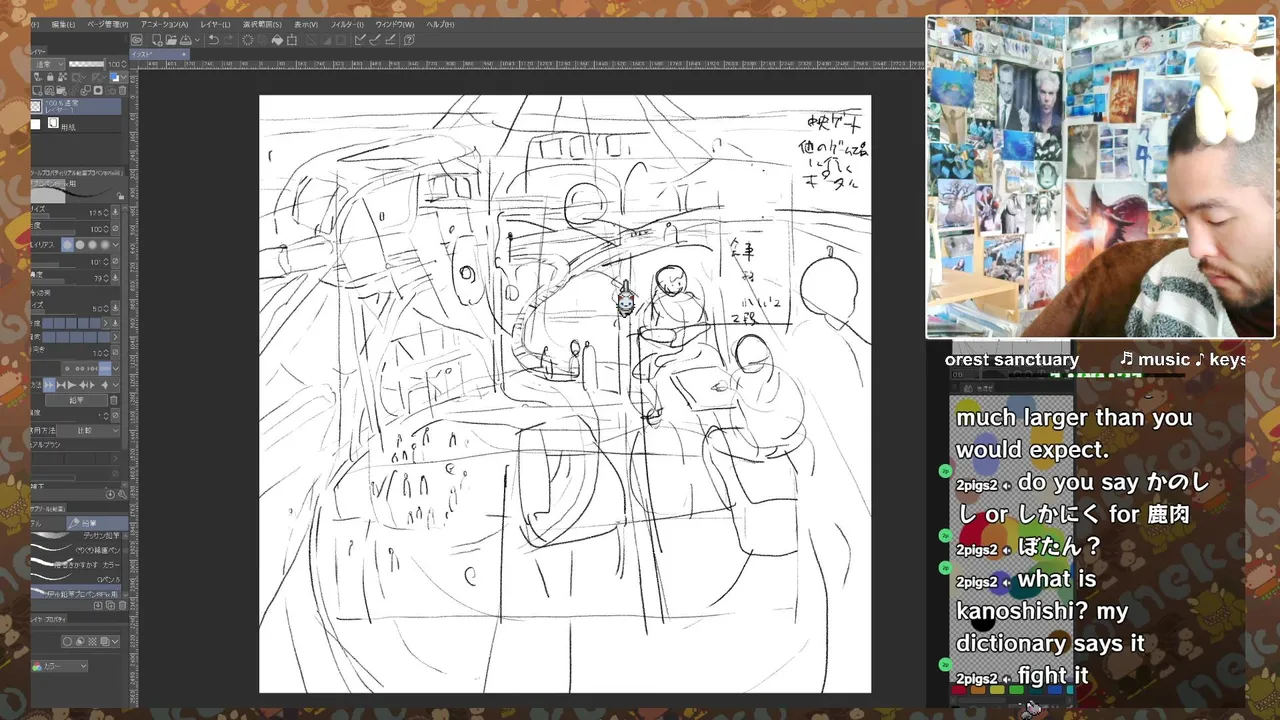The image size is (1280, 720).
Task: Click the 鉛筆 brush shape button
Action: coord(77,400)
